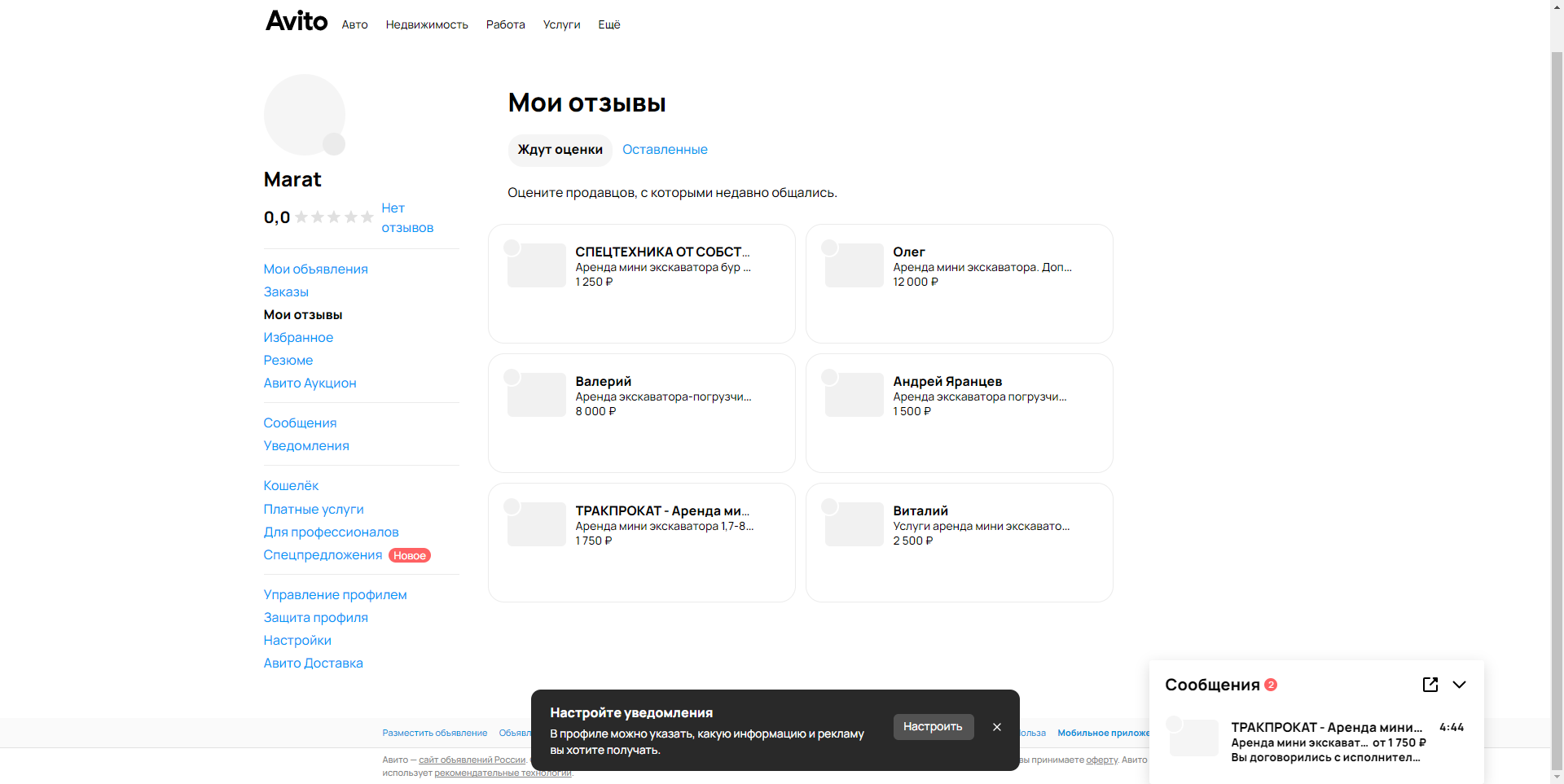Switch to Оставленные tab
The image size is (1564, 784).
tap(665, 150)
